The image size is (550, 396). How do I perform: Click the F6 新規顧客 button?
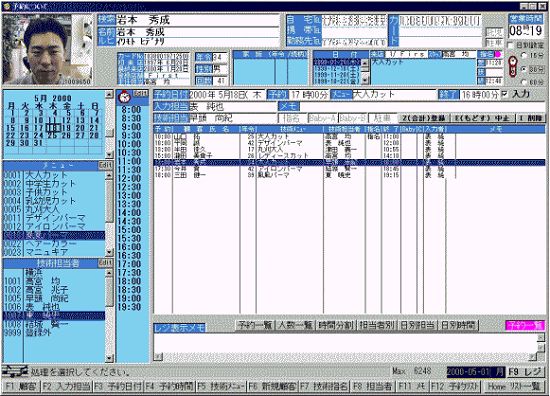[x=272, y=387]
